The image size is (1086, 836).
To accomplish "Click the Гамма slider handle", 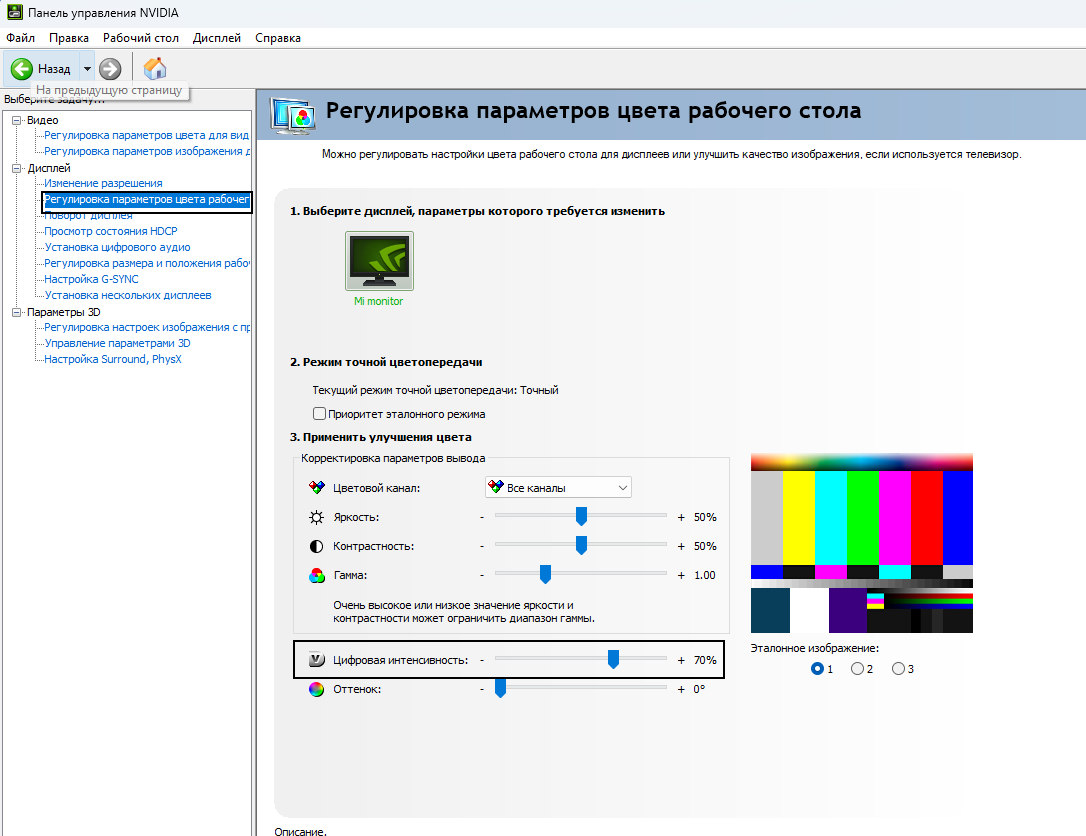I will coord(545,574).
